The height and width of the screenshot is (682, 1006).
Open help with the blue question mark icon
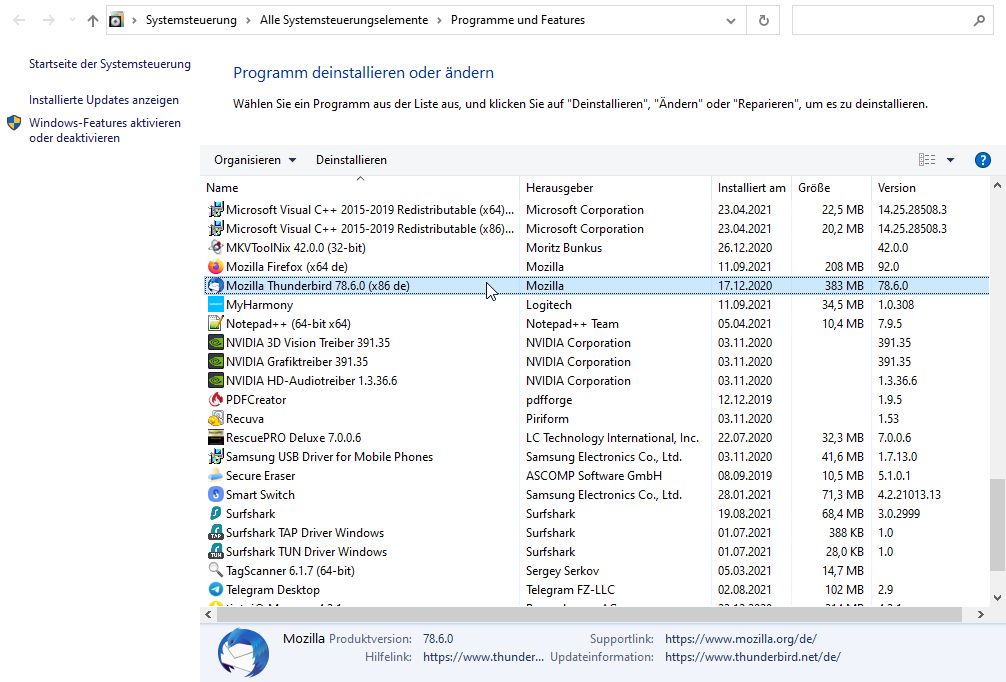(982, 160)
